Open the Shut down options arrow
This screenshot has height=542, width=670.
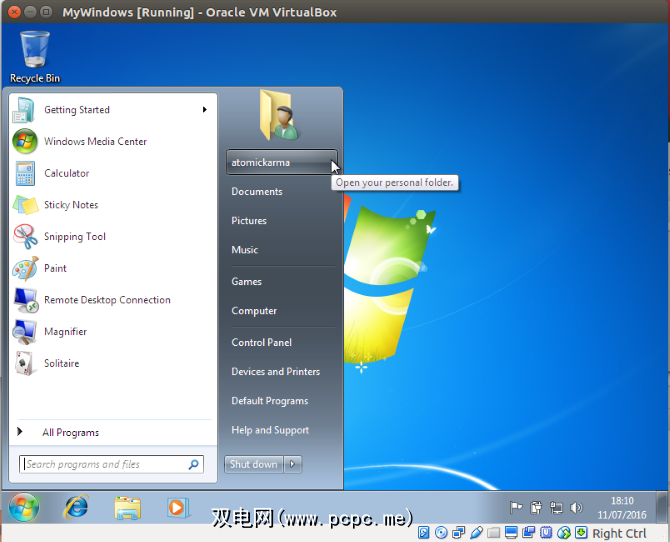click(x=293, y=464)
